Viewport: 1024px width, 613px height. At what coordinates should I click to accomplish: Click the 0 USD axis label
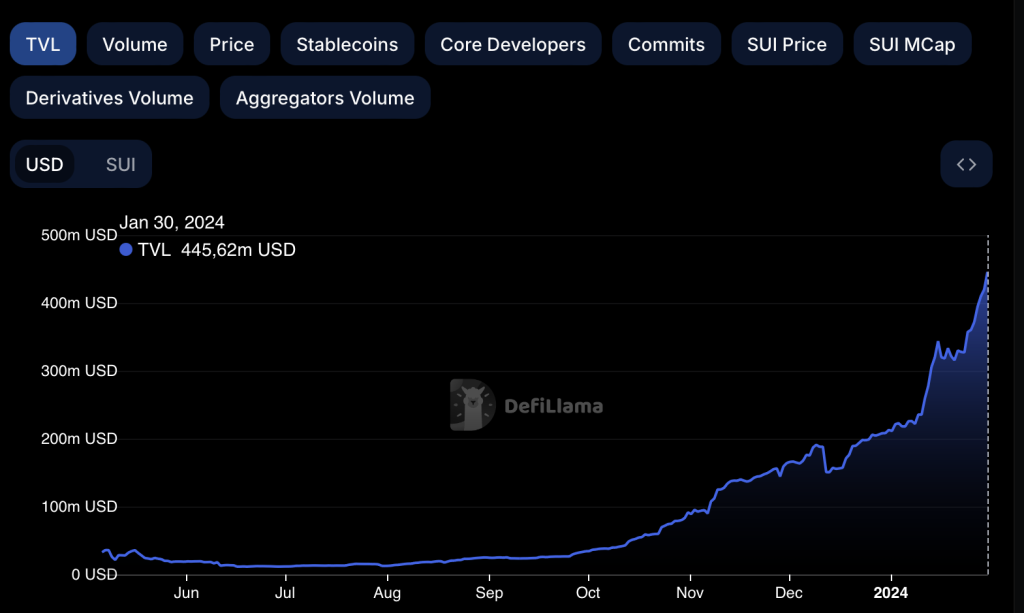[94, 574]
